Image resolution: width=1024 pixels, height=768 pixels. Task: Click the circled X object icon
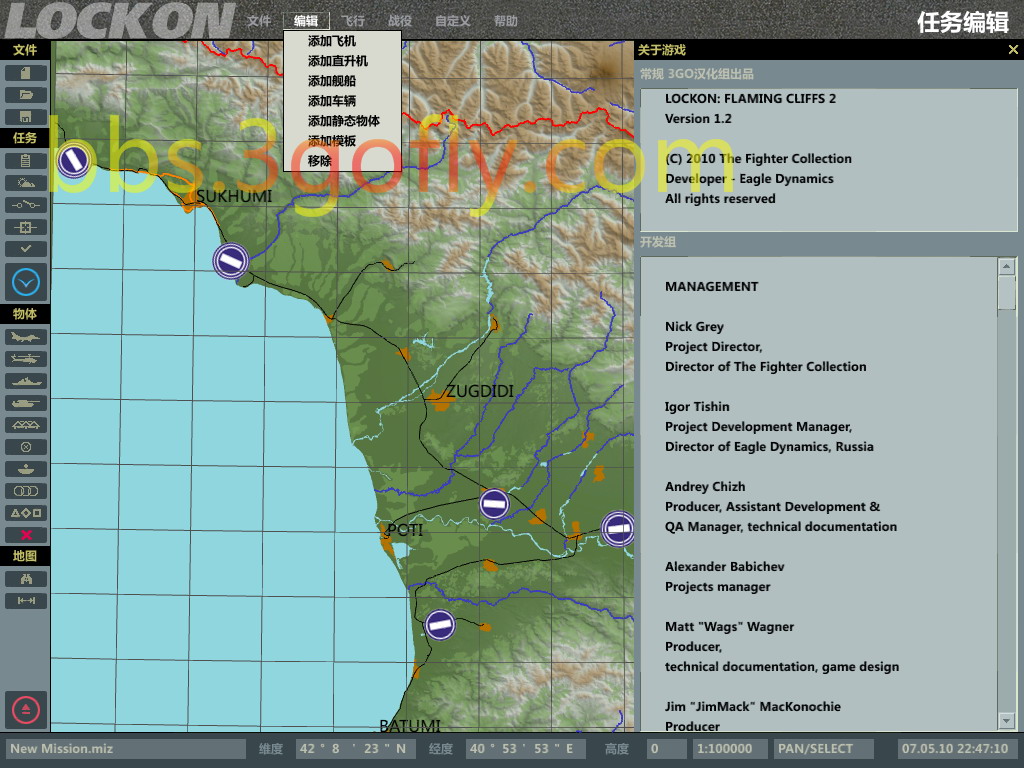click(x=25, y=447)
